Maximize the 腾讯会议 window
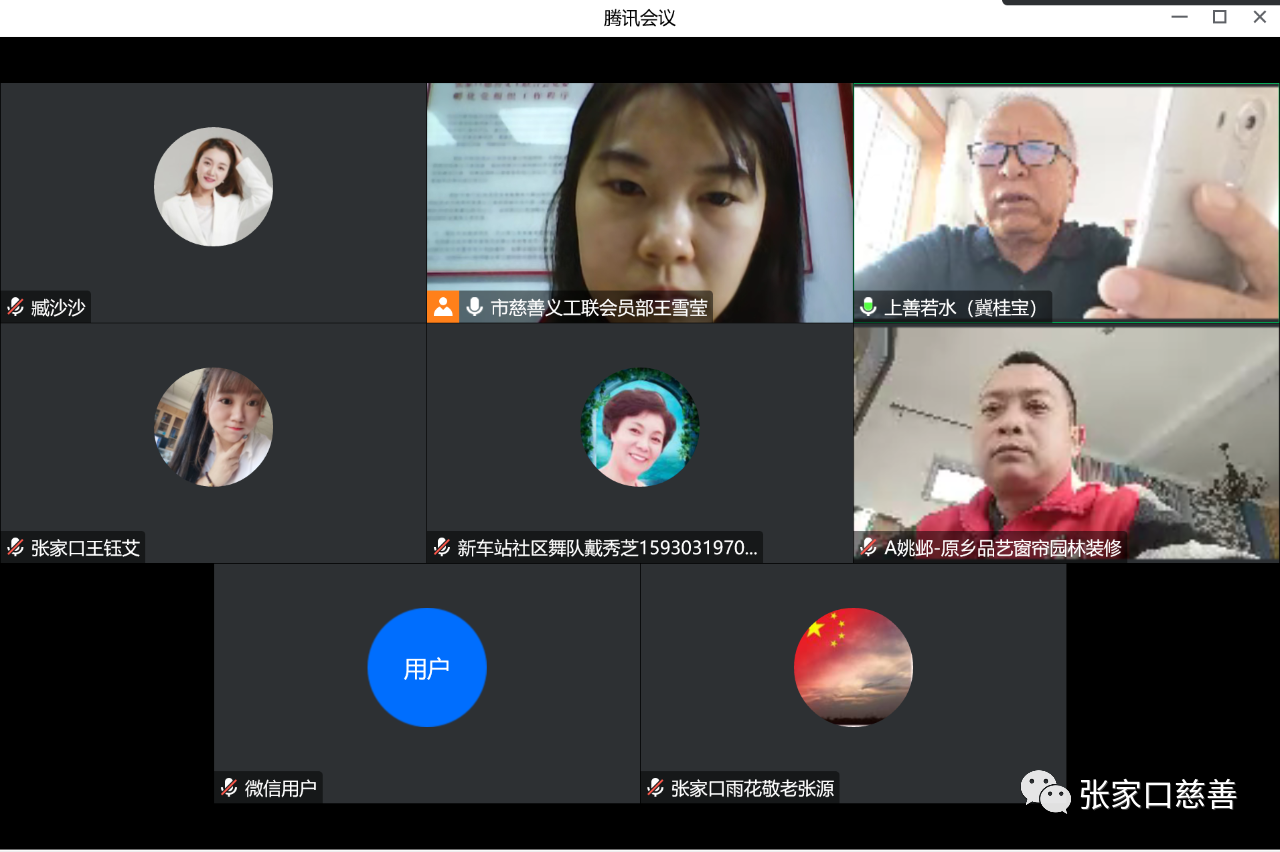 (1219, 17)
